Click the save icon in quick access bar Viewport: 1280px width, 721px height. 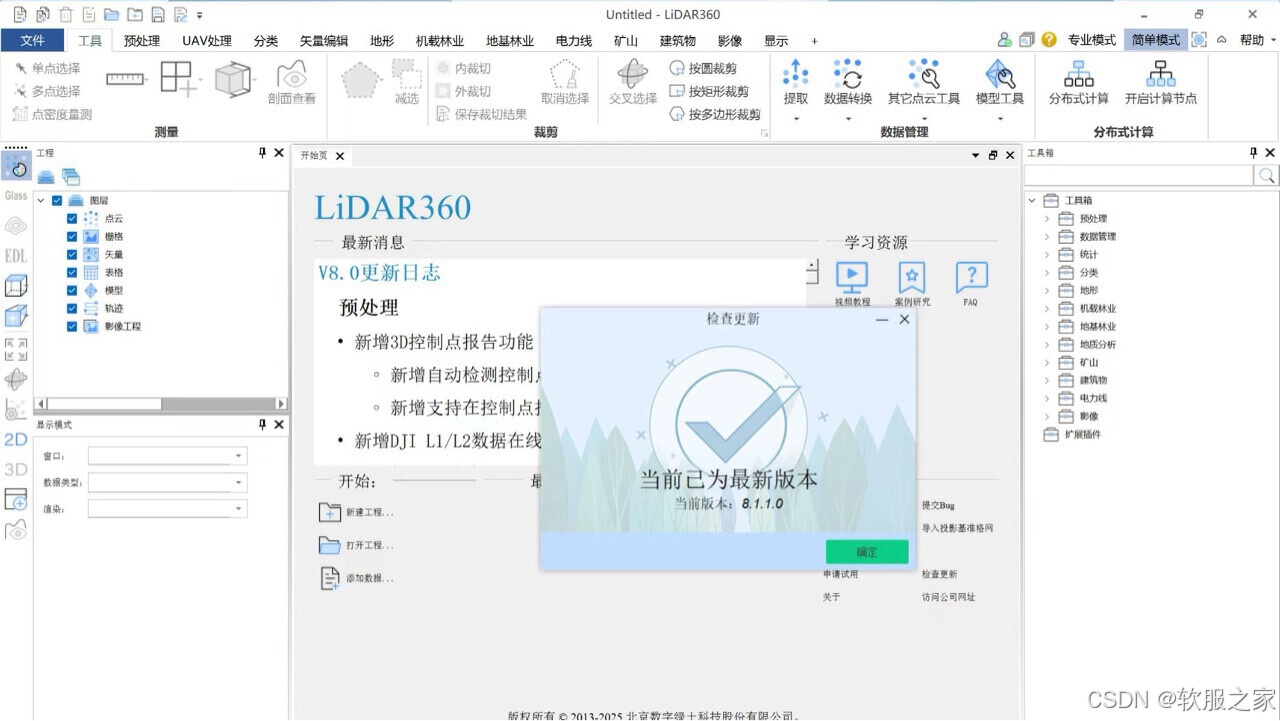click(157, 14)
